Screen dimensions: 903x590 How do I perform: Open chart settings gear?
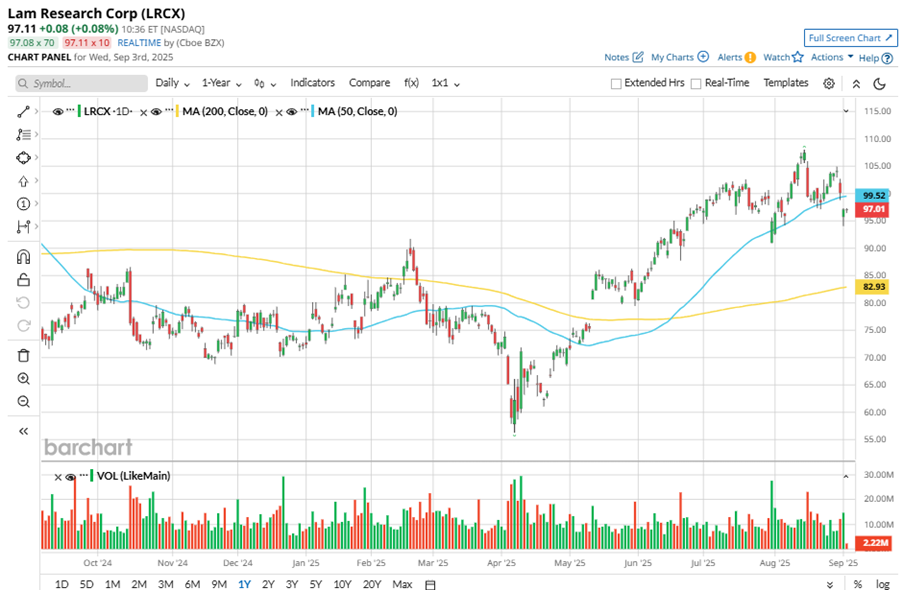[x=829, y=84]
